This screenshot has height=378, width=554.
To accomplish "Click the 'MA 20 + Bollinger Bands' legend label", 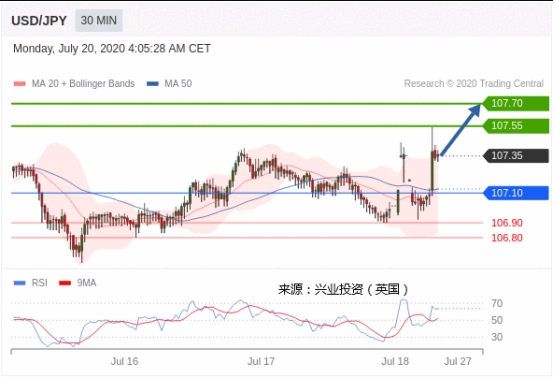I will (x=83, y=84).
